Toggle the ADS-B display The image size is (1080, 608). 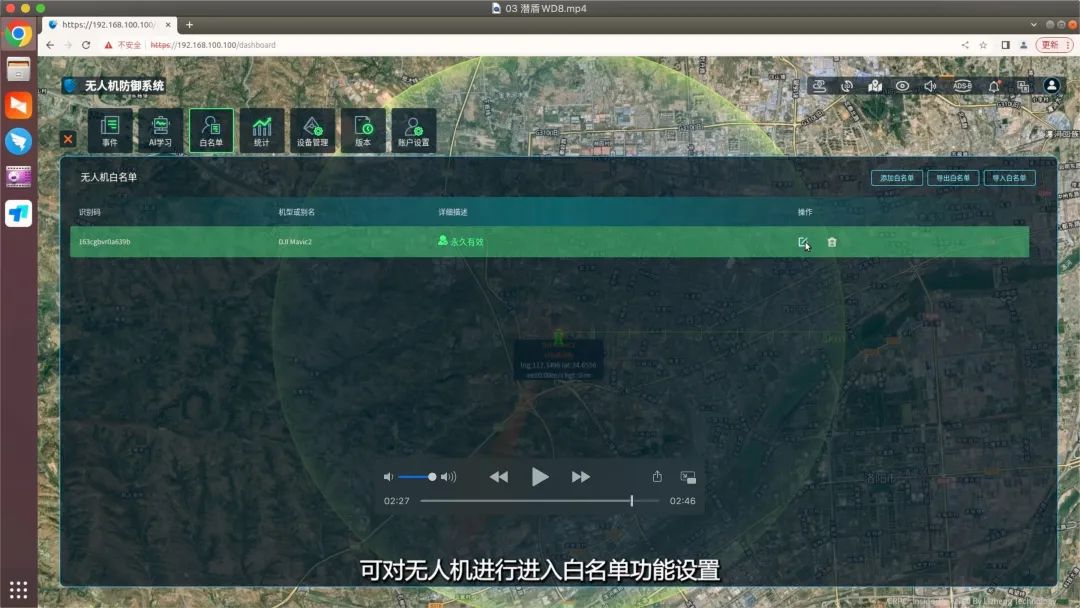click(x=962, y=86)
